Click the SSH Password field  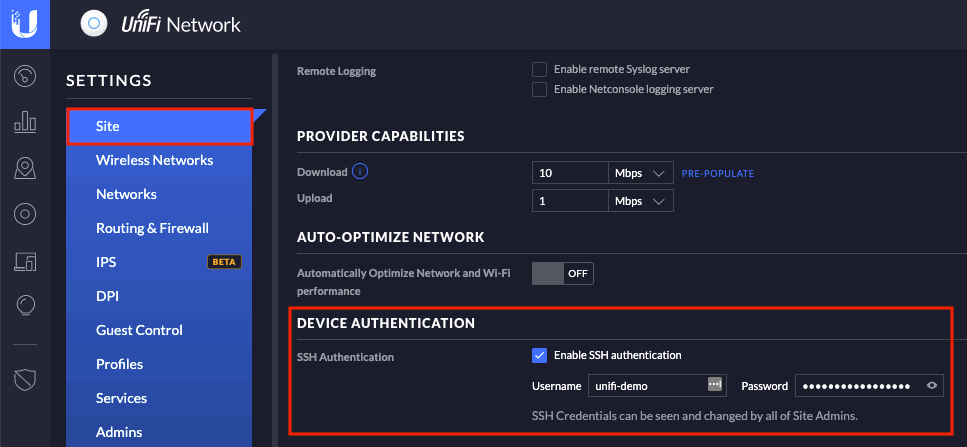869,386
